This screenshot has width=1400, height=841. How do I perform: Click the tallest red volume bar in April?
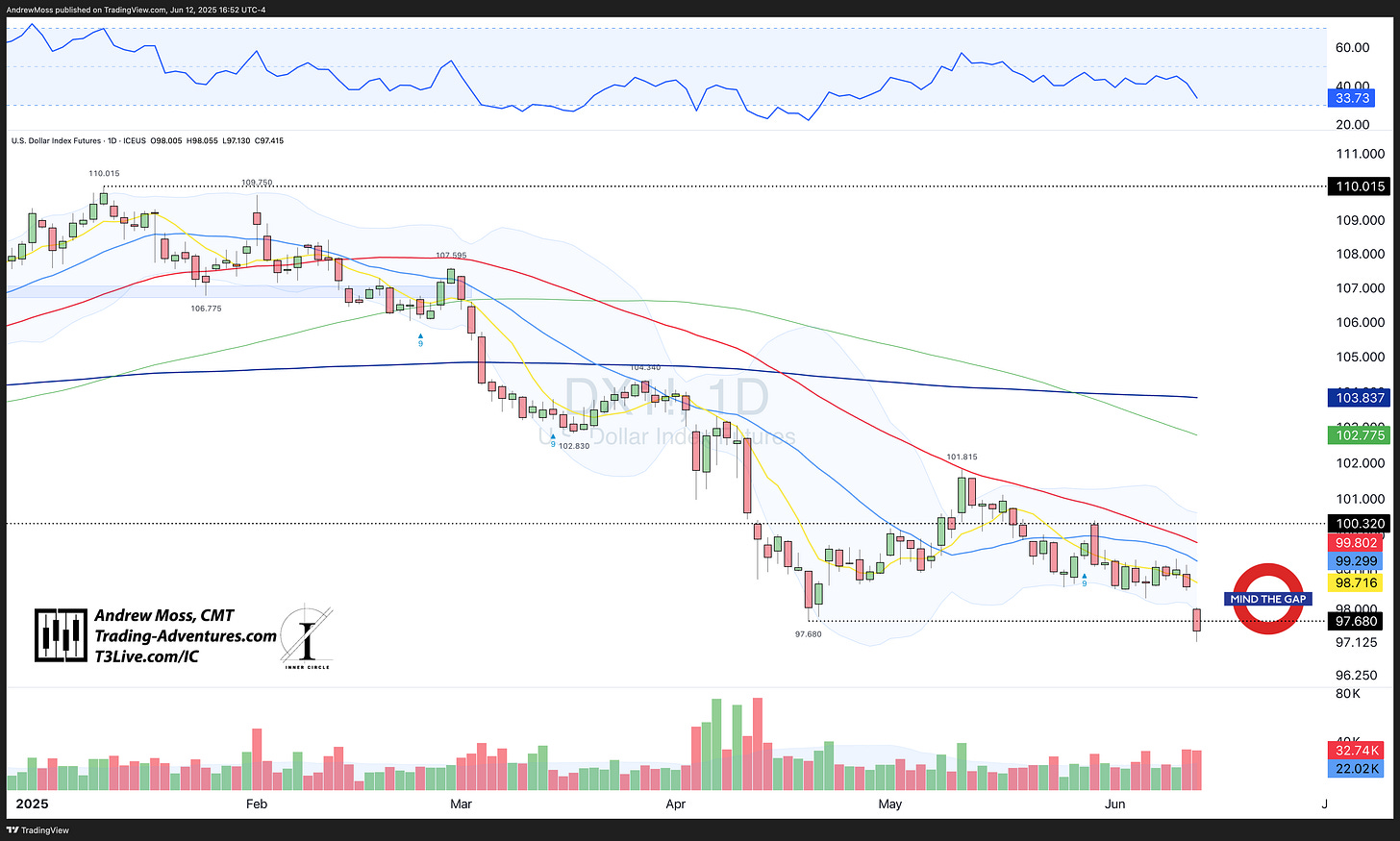coord(757,743)
